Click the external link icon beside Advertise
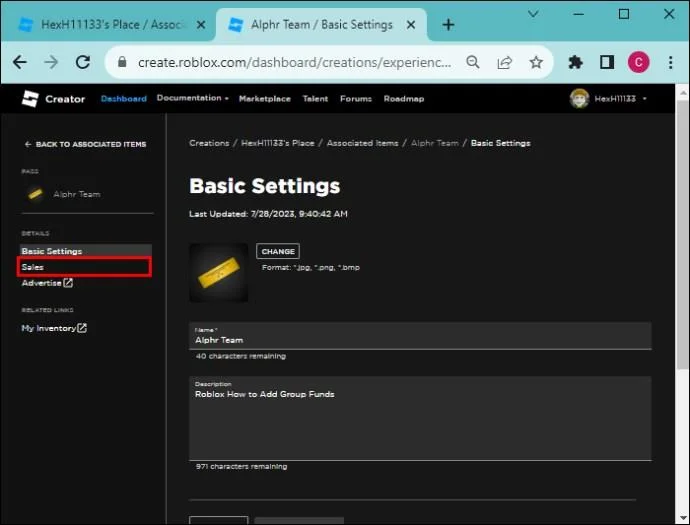Image resolution: width=690 pixels, height=525 pixels. pyautogui.click(x=68, y=283)
